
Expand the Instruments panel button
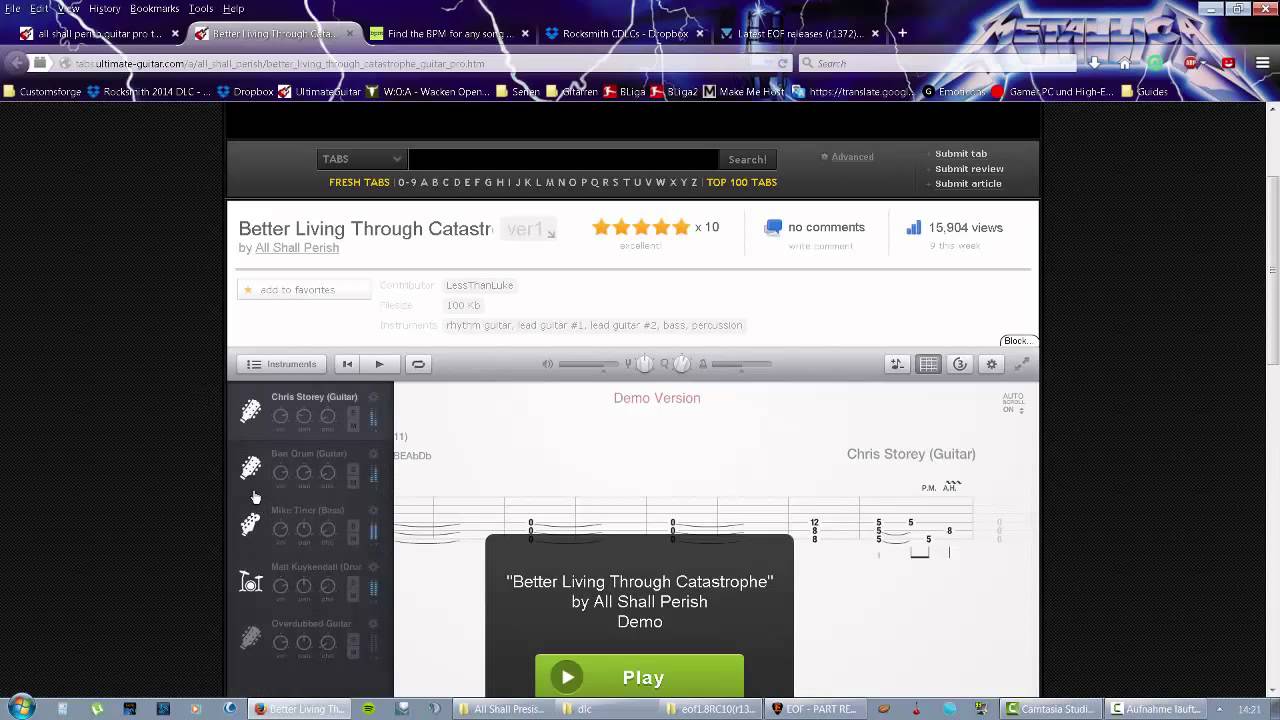pos(282,364)
